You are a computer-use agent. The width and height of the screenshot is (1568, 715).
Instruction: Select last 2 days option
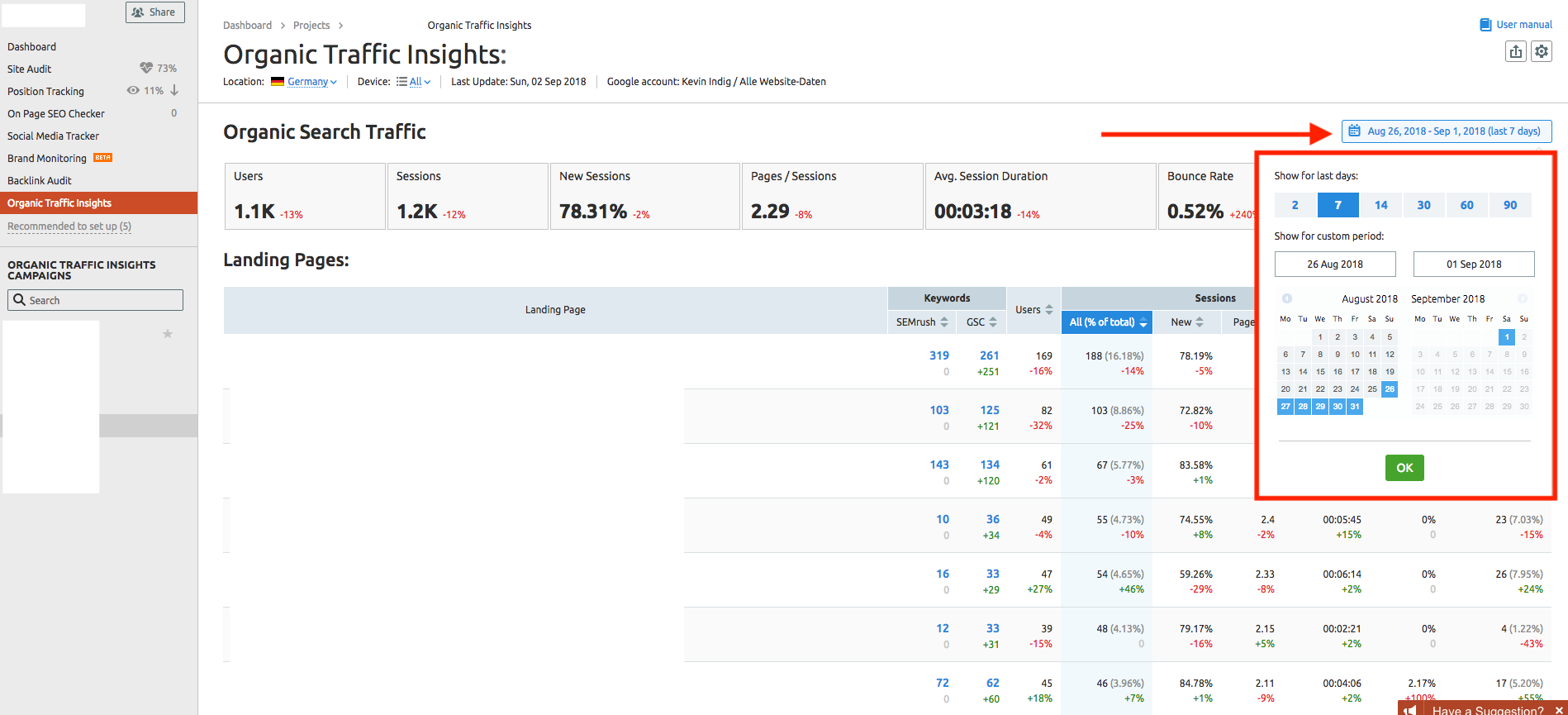(x=1295, y=205)
